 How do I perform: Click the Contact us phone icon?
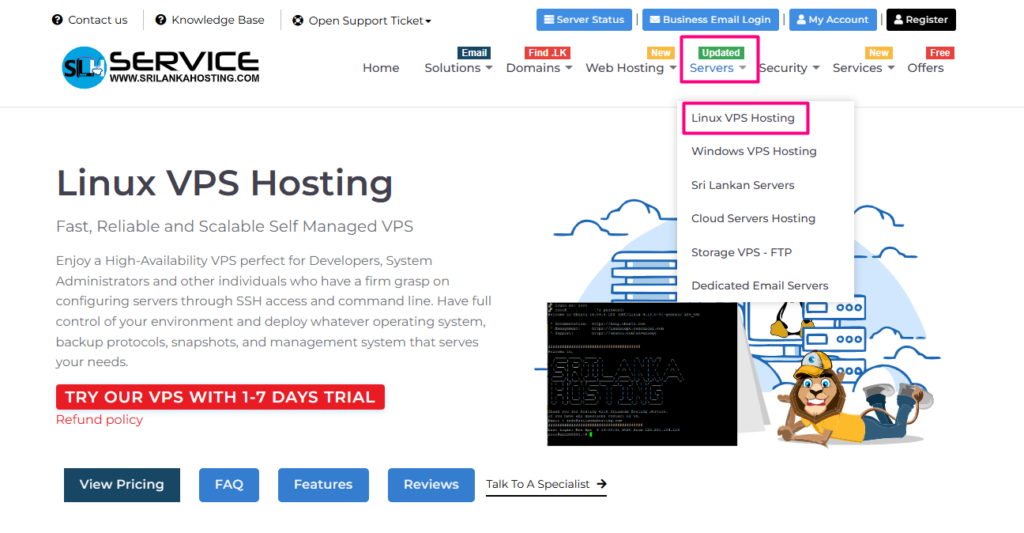[57, 20]
